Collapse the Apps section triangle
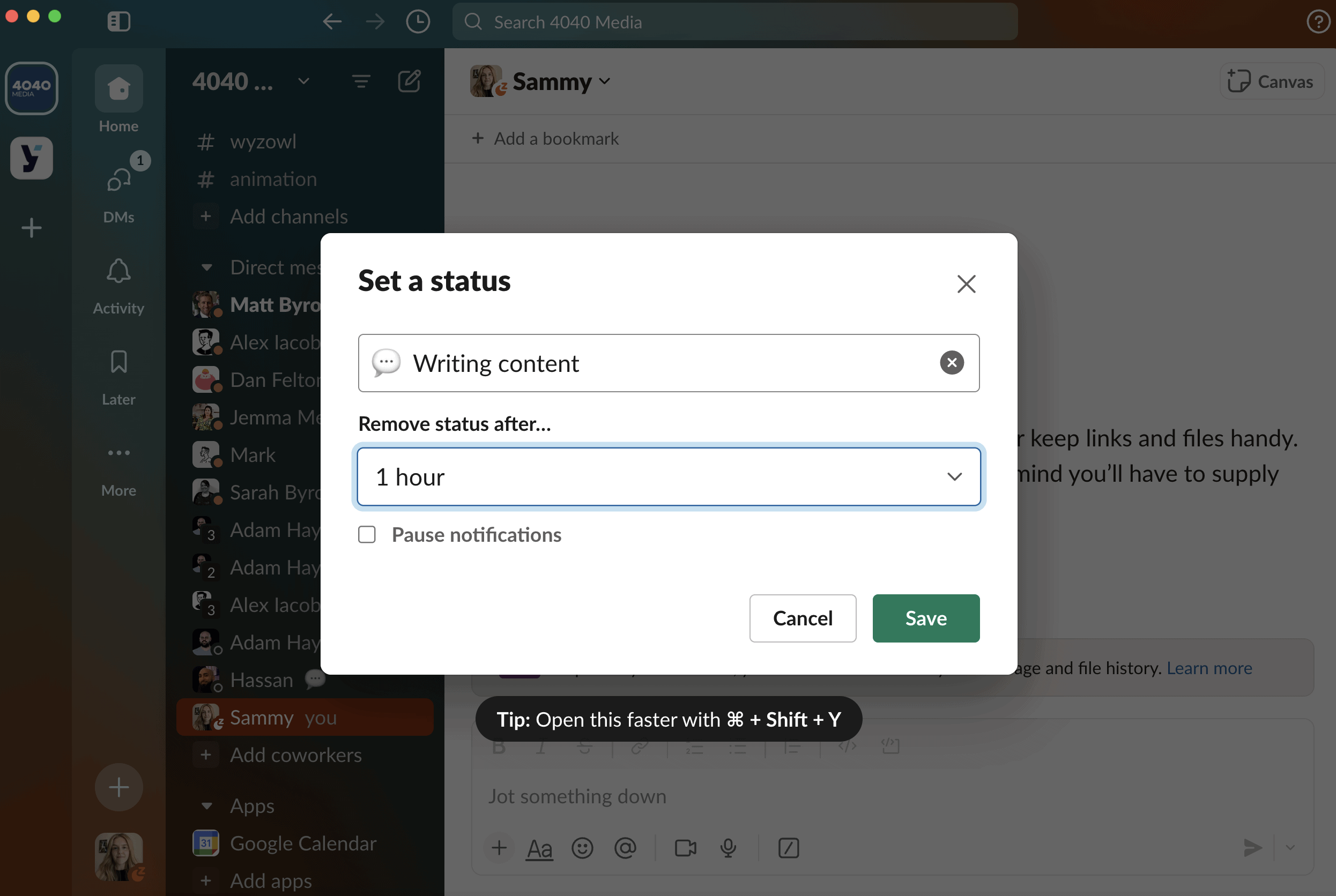The image size is (1336, 896). [207, 806]
